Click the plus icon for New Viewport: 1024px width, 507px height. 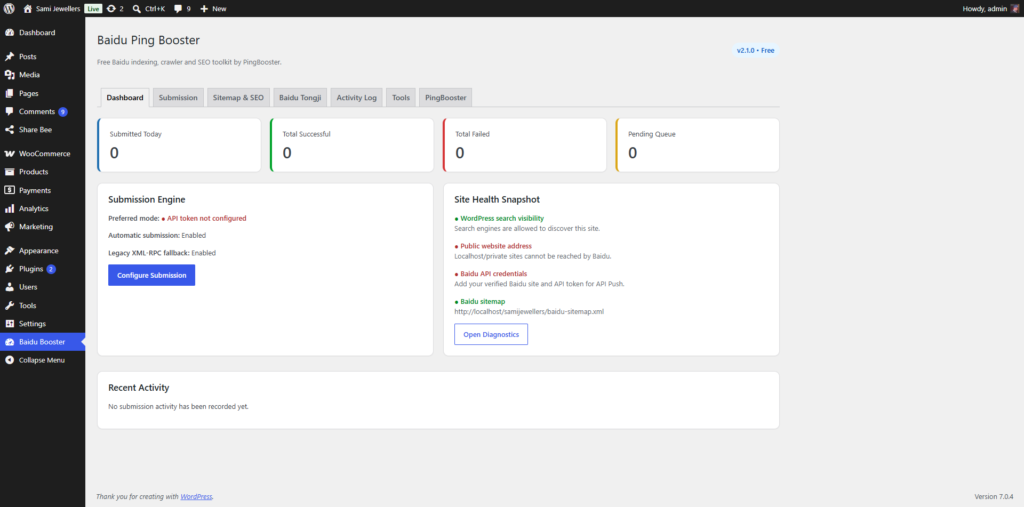pyautogui.click(x=204, y=9)
